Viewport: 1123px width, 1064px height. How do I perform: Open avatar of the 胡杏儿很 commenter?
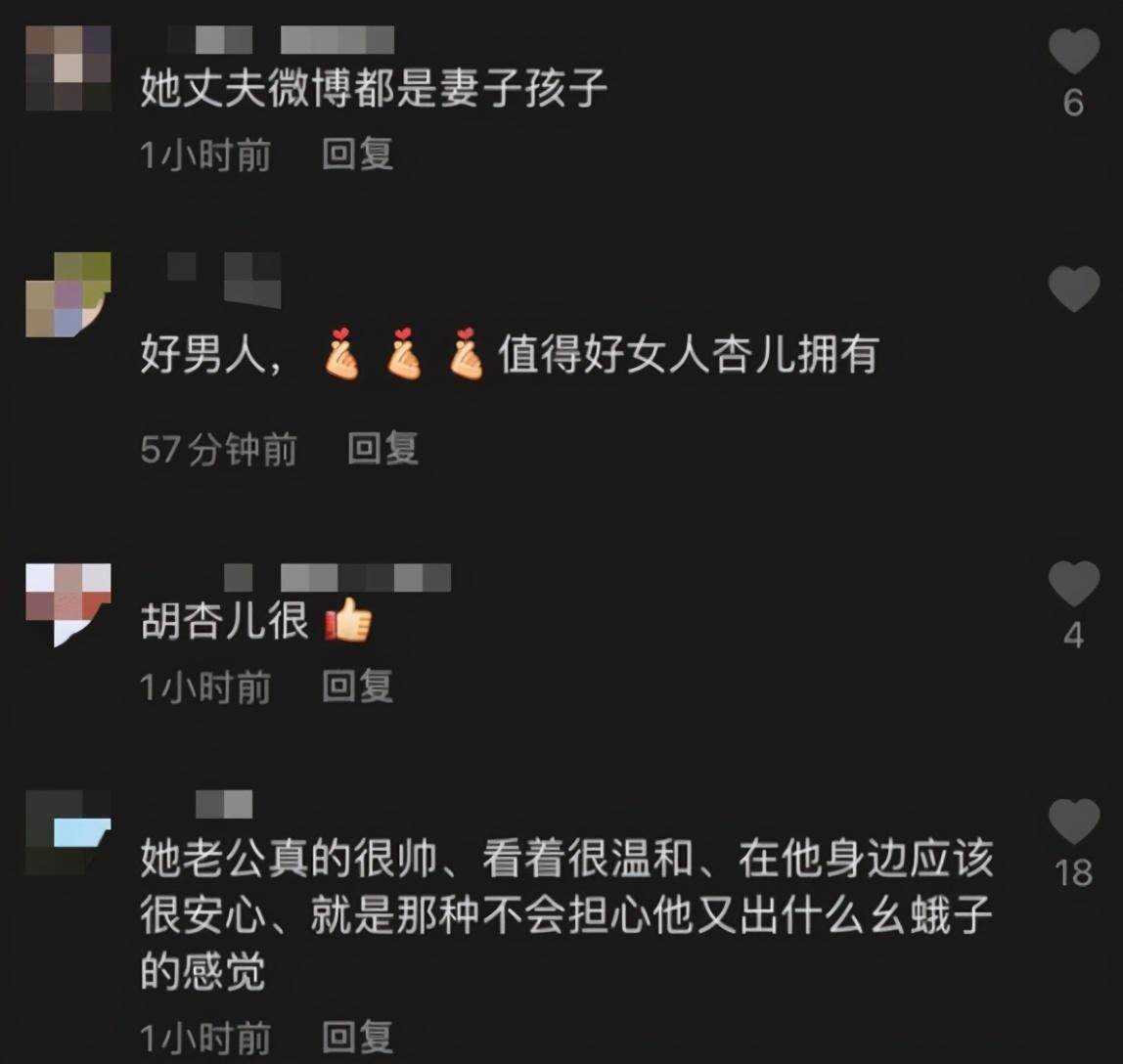(68, 605)
